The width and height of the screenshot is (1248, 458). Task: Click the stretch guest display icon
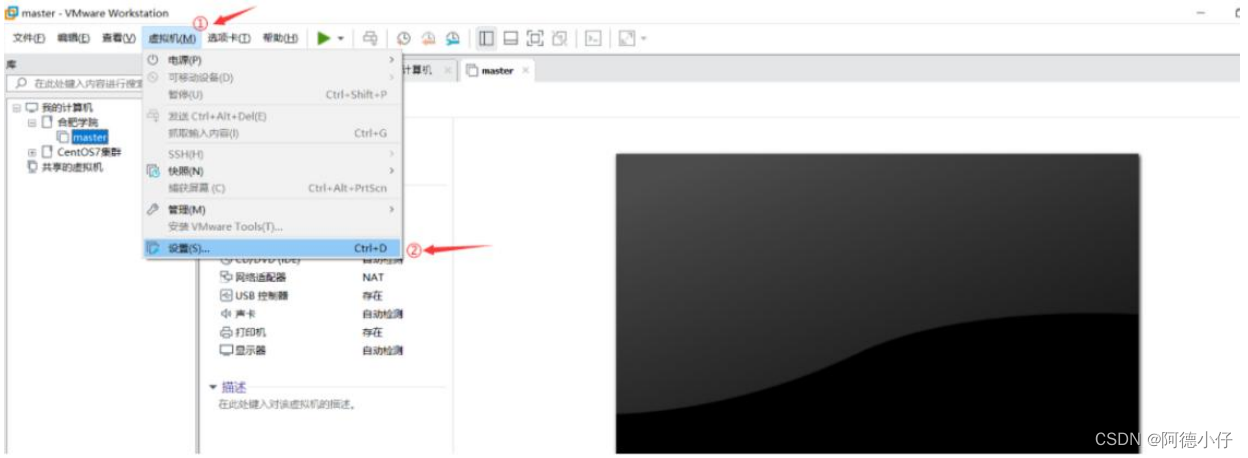(x=626, y=38)
